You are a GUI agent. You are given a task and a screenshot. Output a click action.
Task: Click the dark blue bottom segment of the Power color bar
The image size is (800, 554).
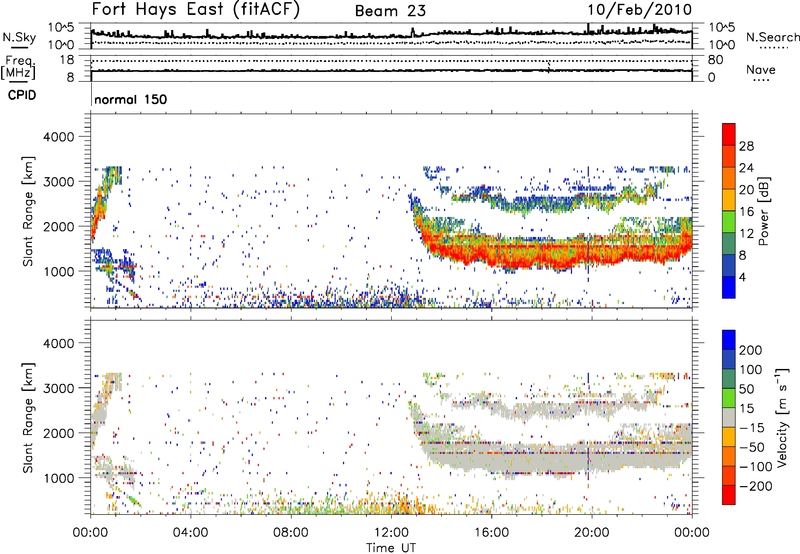(729, 287)
